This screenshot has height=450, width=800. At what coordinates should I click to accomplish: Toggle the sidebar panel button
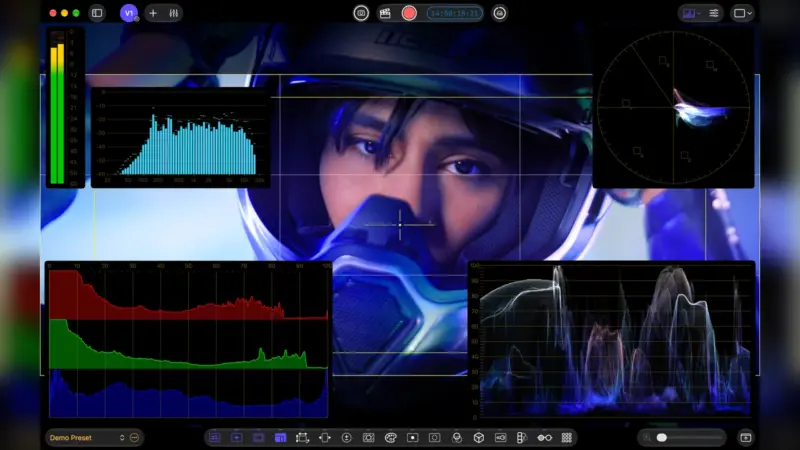[97, 13]
